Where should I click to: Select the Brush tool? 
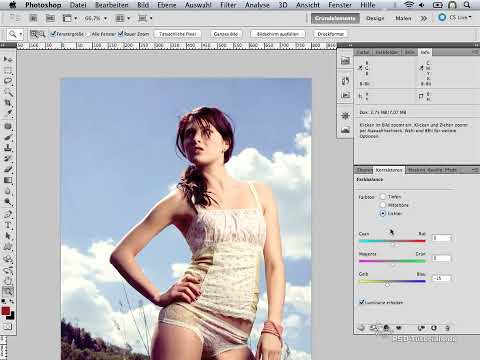[8, 137]
